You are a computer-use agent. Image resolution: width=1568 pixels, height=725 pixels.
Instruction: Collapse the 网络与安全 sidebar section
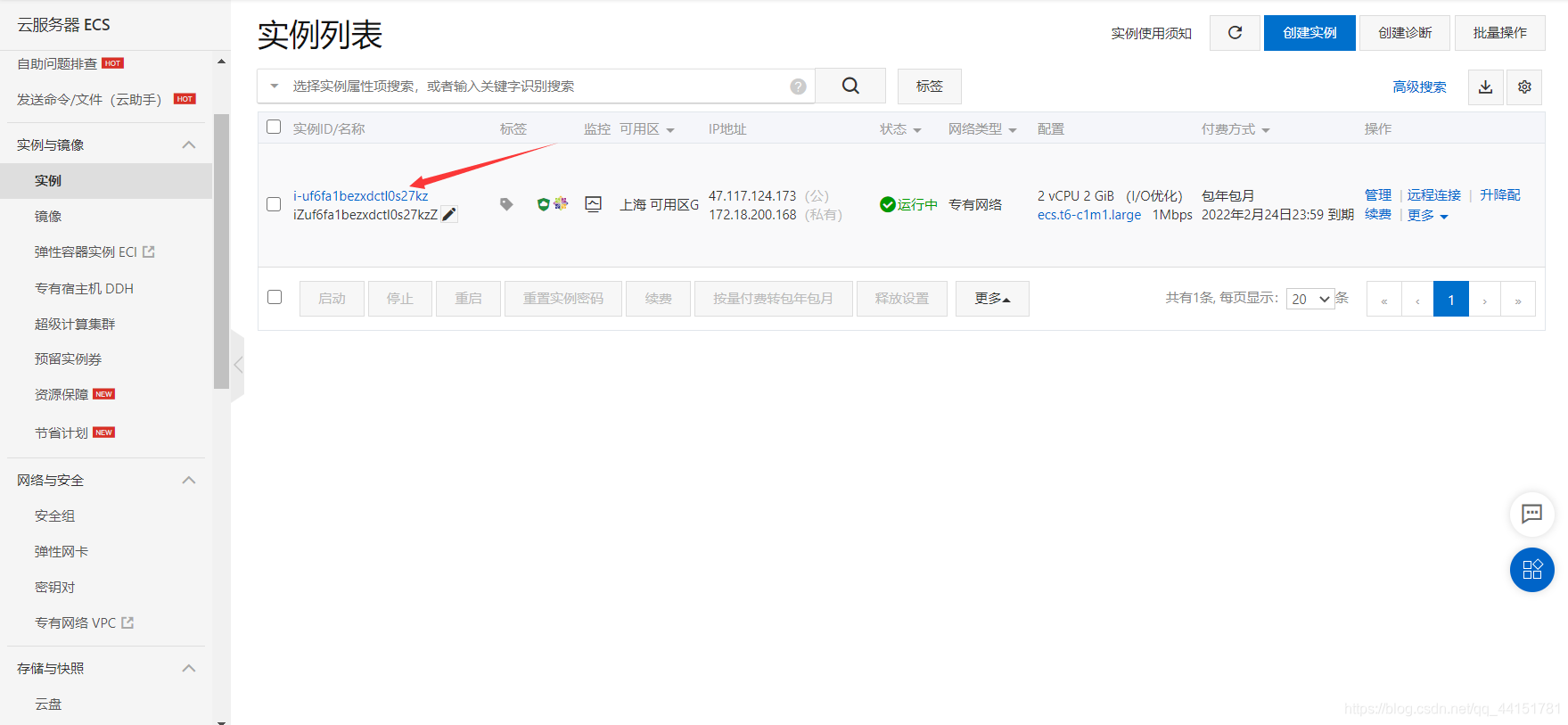click(x=189, y=480)
